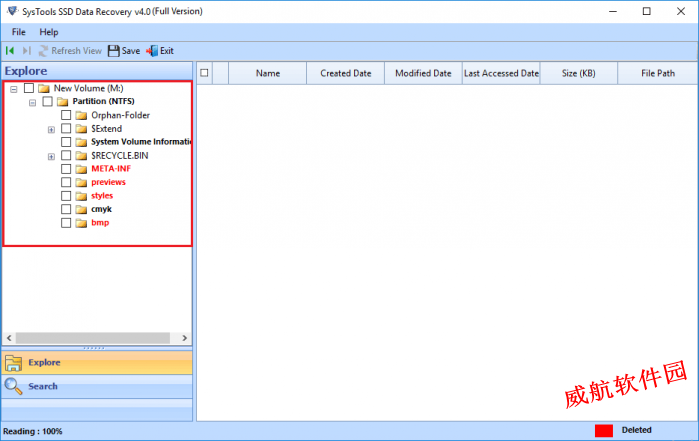
Task: Click the styles folder icon
Action: (81, 196)
